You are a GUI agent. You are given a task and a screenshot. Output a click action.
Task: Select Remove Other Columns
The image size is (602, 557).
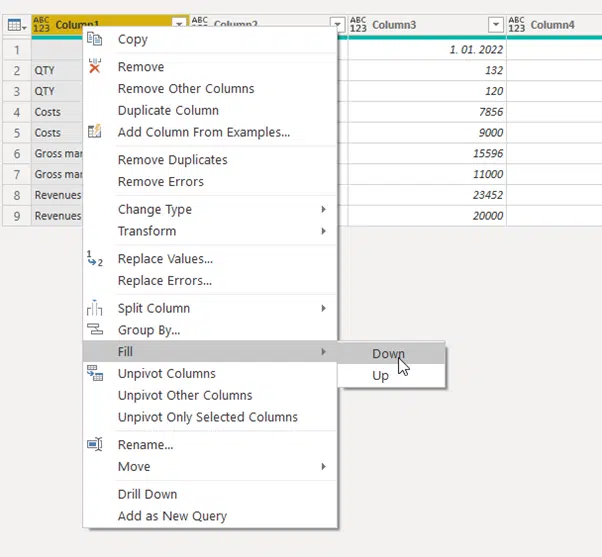coord(210,88)
